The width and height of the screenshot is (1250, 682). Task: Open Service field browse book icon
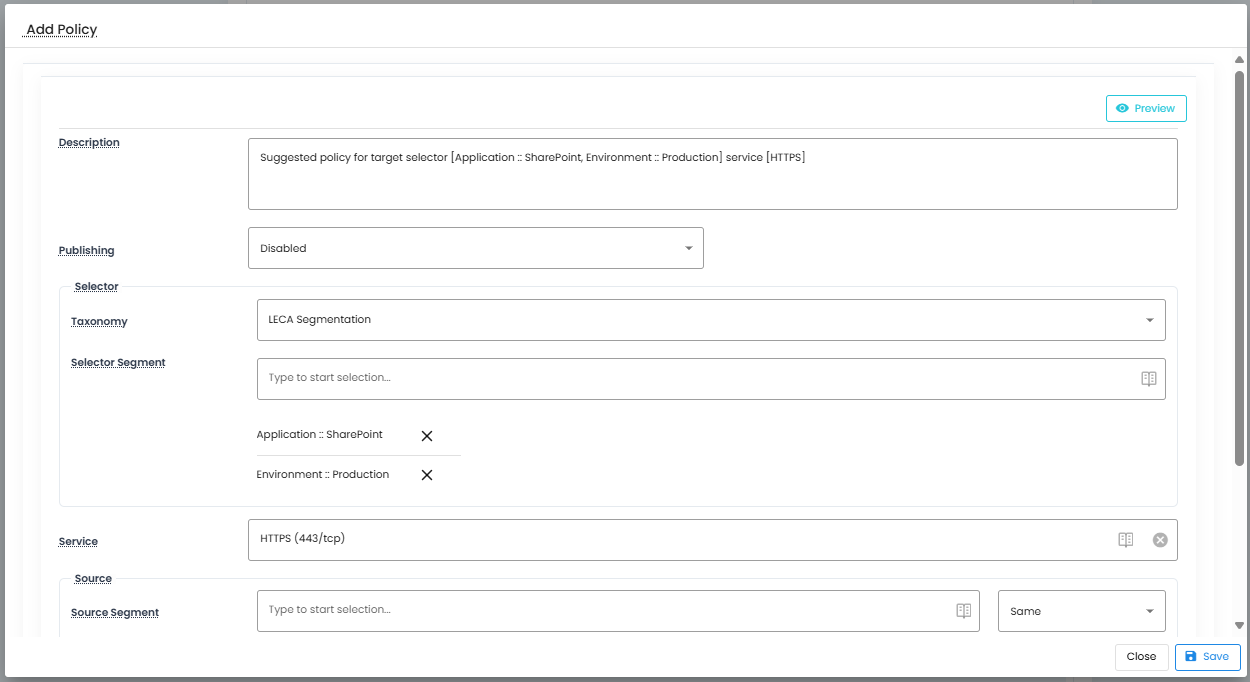pyautogui.click(x=1126, y=540)
